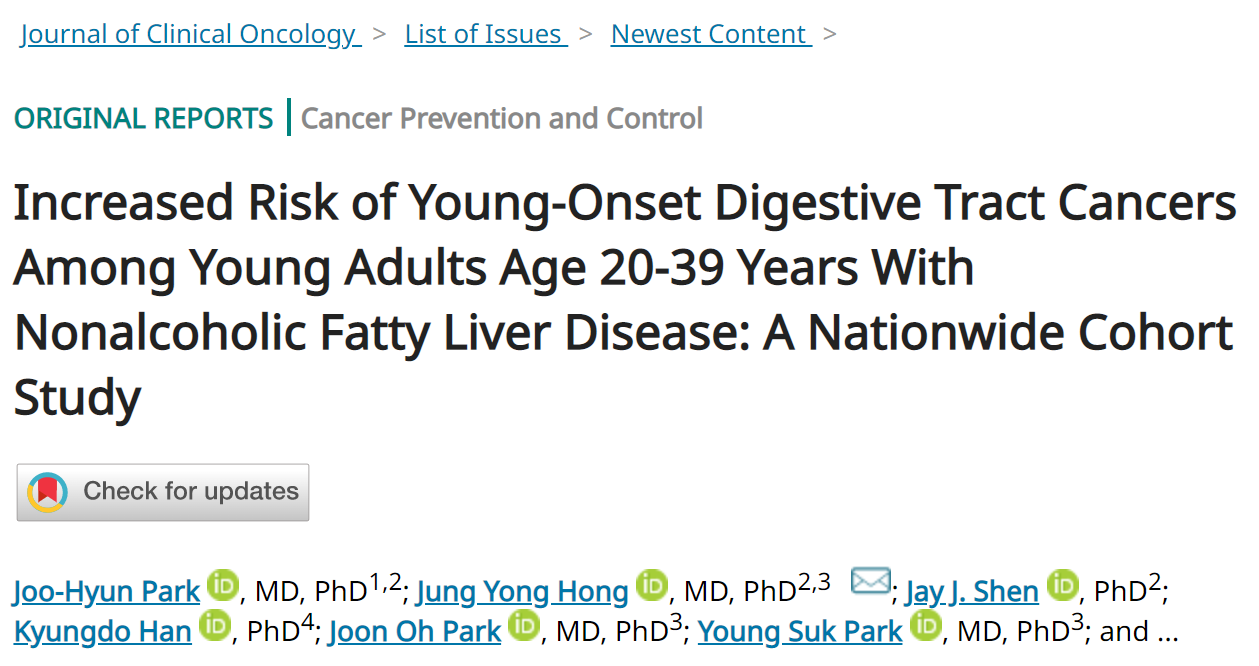This screenshot has width=1259, height=666.
Task: Go to Journal of Clinical Oncology breadcrumb
Action: pyautogui.click(x=190, y=34)
